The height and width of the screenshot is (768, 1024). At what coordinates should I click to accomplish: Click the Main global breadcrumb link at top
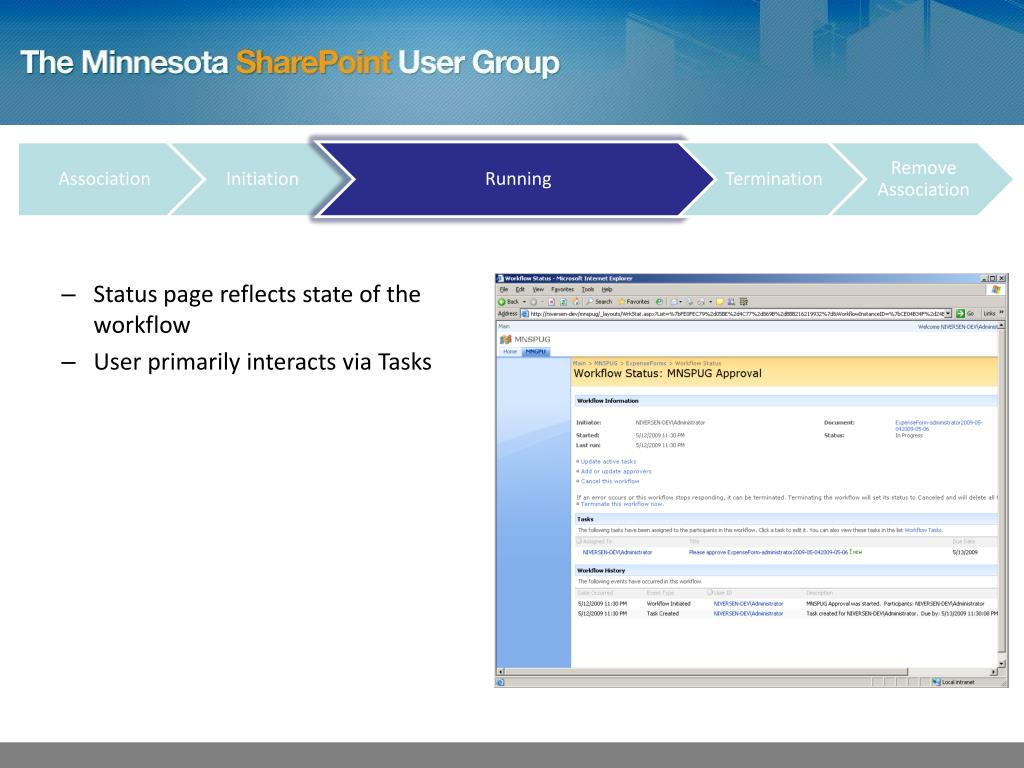pyautogui.click(x=504, y=326)
